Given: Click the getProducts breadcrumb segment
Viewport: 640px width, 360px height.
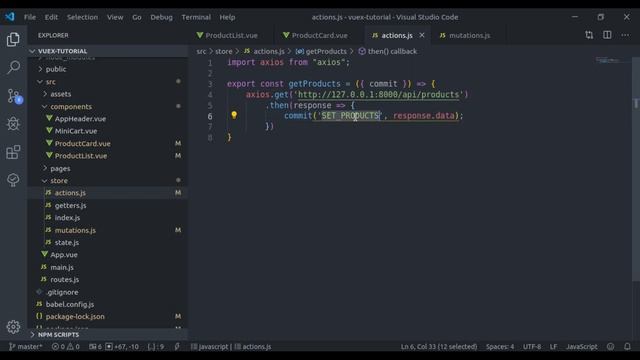Looking at the screenshot, I should pyautogui.click(x=321, y=51).
